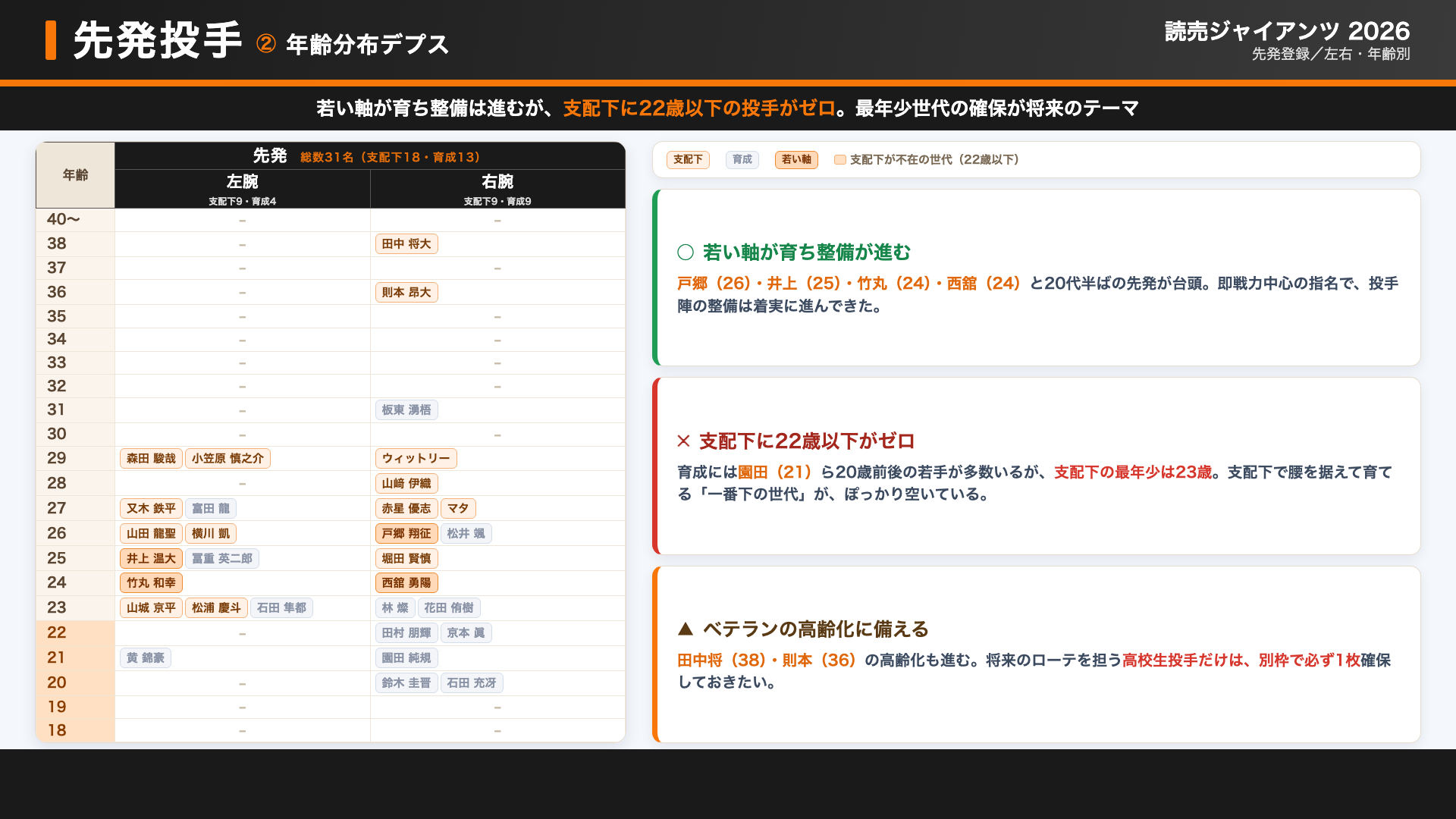
Task: Click the 年齢 header cell
Action: (75, 175)
